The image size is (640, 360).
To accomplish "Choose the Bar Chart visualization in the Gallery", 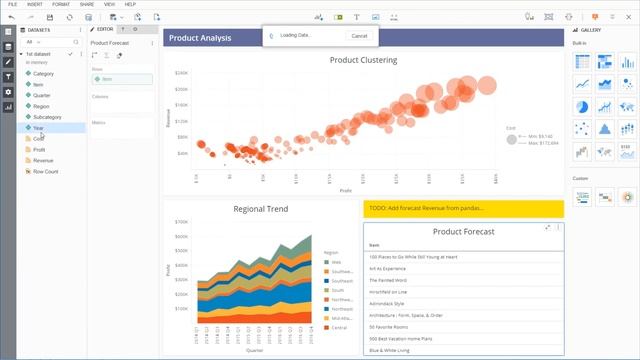I will pyautogui.click(x=627, y=62).
